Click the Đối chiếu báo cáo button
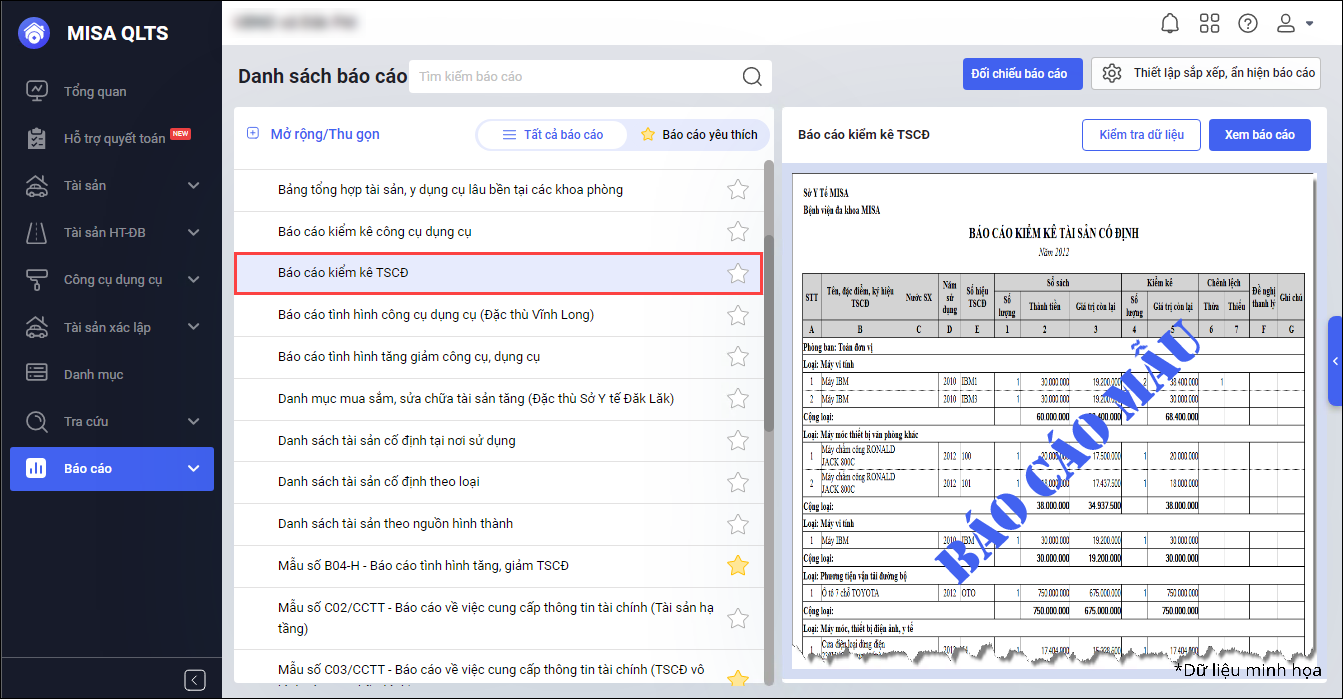 1018,74
